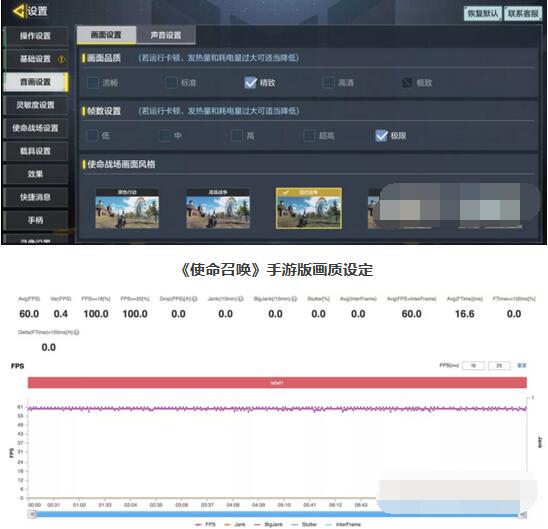Switch to the 画面设置 tab
The image size is (548, 529).
pyautogui.click(x=106, y=35)
